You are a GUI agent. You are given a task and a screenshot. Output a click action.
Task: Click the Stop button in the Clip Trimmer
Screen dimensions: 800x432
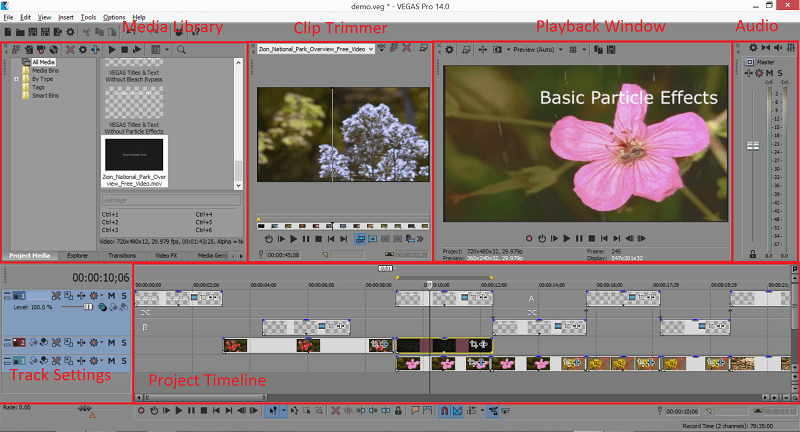(318, 239)
